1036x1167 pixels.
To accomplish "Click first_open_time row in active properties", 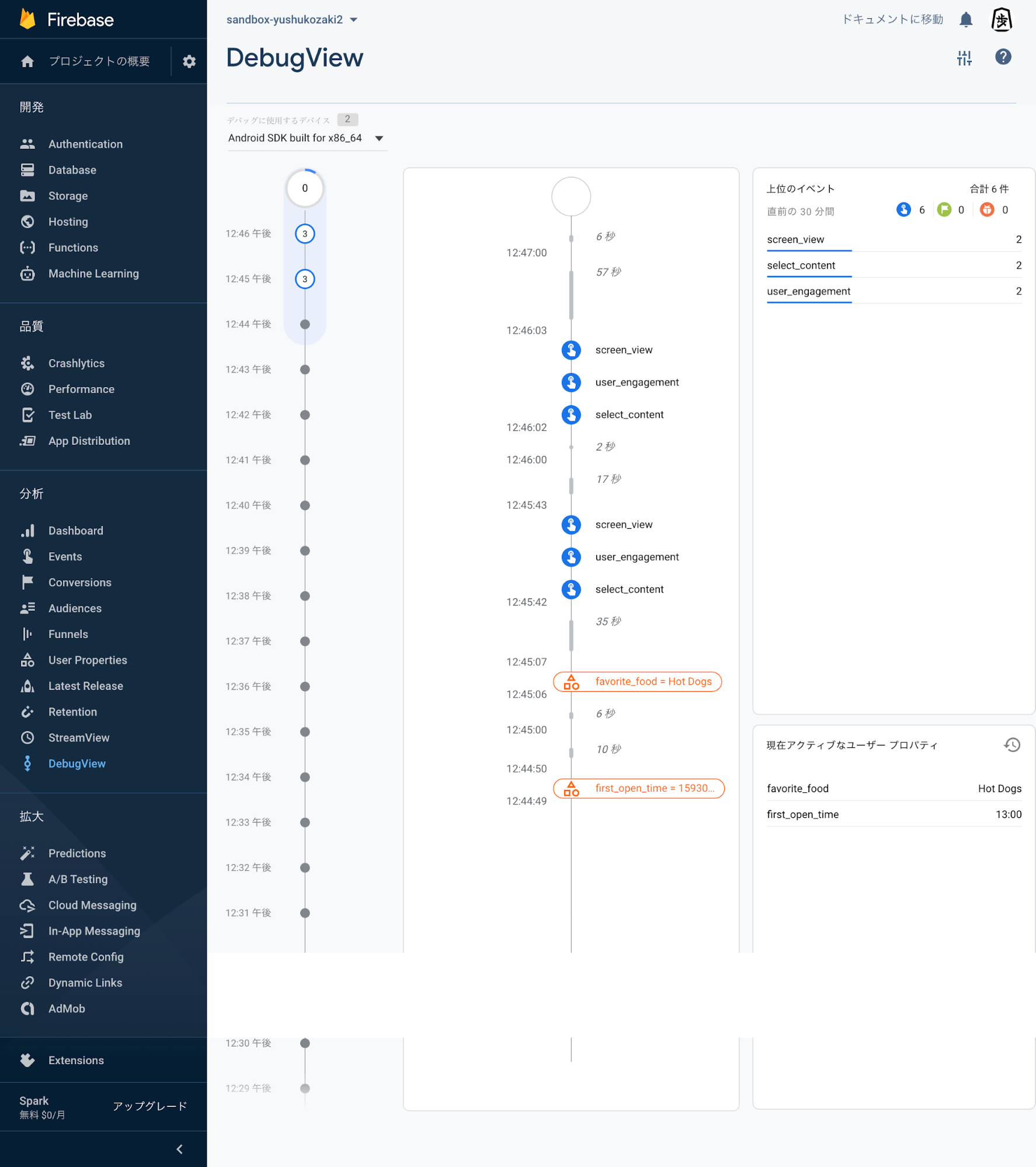I will [x=894, y=814].
